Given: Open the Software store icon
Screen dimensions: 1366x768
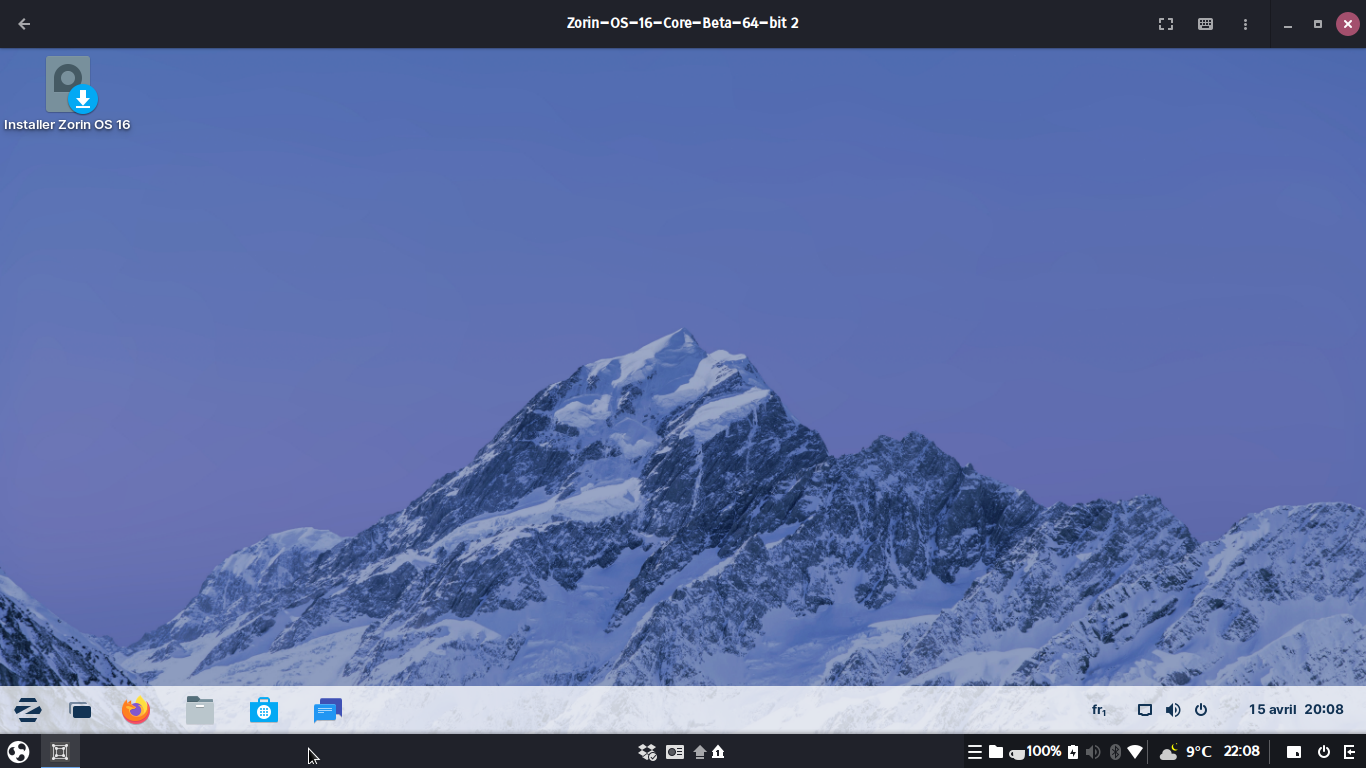Looking at the screenshot, I should [x=264, y=711].
